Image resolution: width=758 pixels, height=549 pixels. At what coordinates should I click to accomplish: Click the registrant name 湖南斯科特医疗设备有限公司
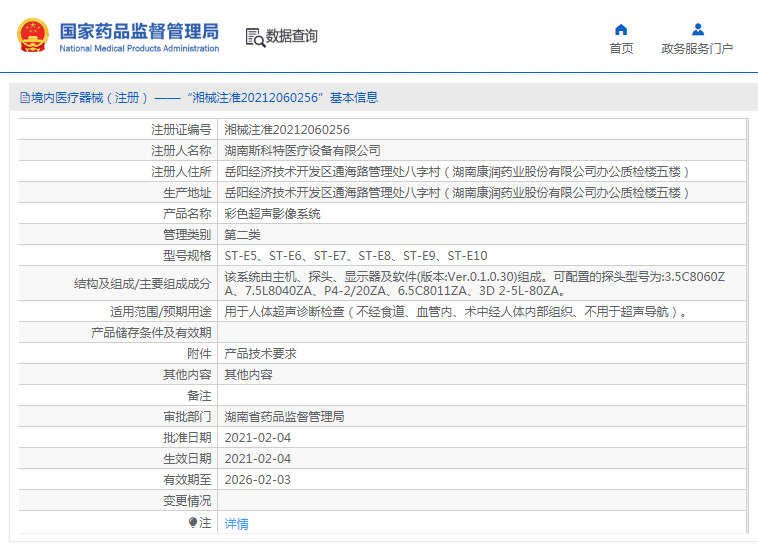[302, 151]
